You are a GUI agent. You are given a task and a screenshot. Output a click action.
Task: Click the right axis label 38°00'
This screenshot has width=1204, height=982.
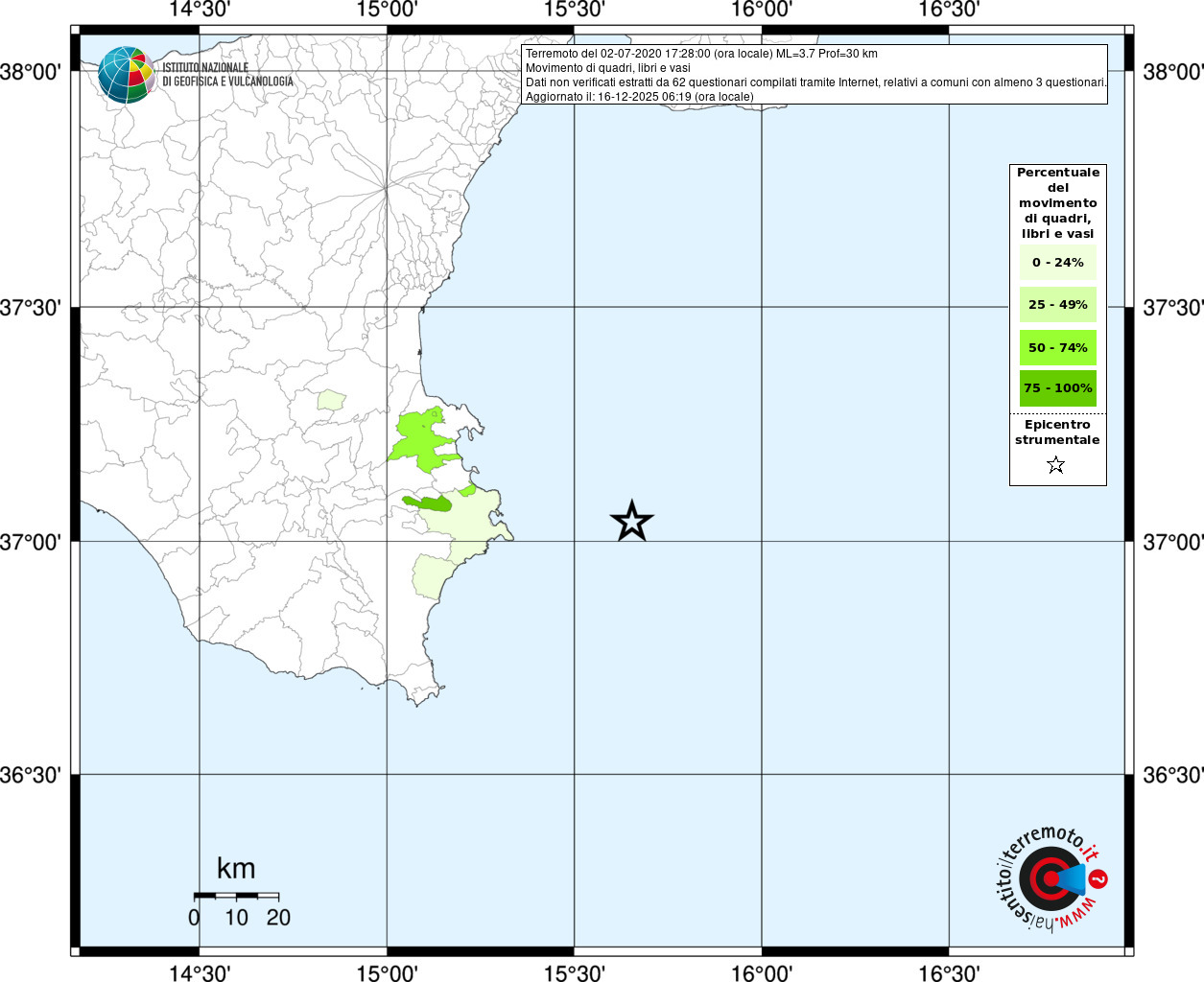point(1172,72)
